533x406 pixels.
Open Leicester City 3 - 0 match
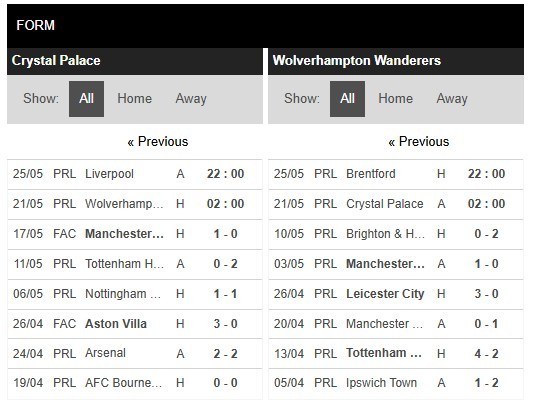(x=396, y=294)
